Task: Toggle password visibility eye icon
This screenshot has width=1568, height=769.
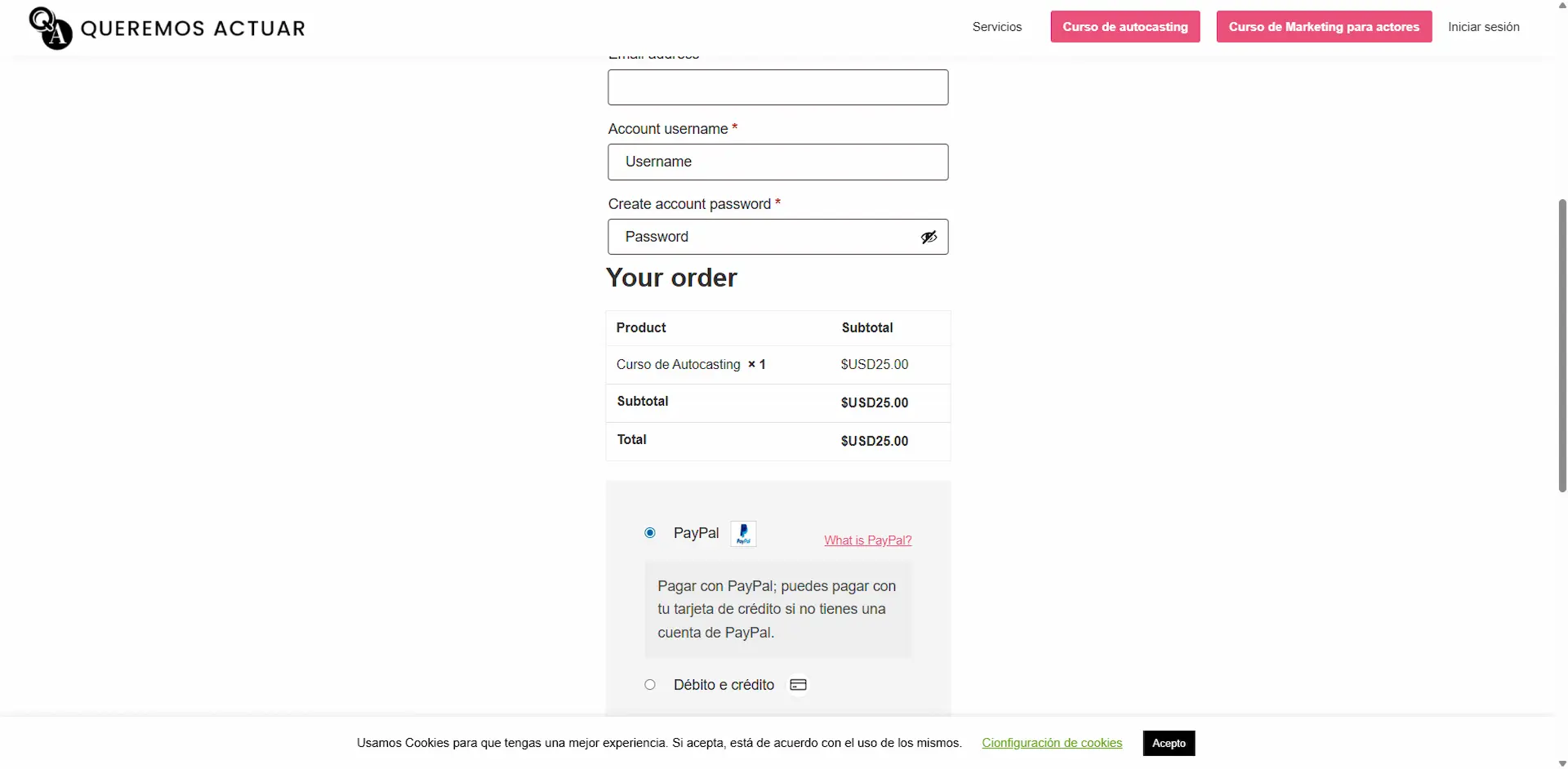Action: coord(929,238)
